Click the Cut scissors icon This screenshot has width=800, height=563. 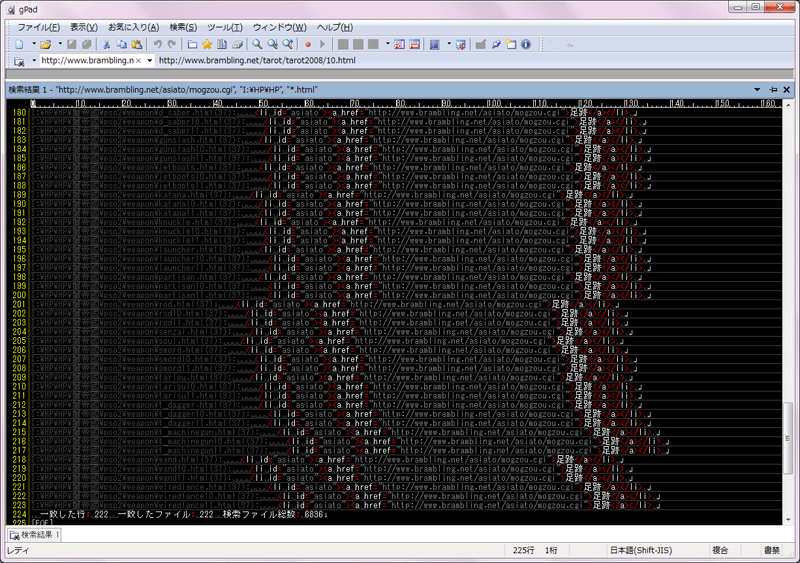pos(107,44)
